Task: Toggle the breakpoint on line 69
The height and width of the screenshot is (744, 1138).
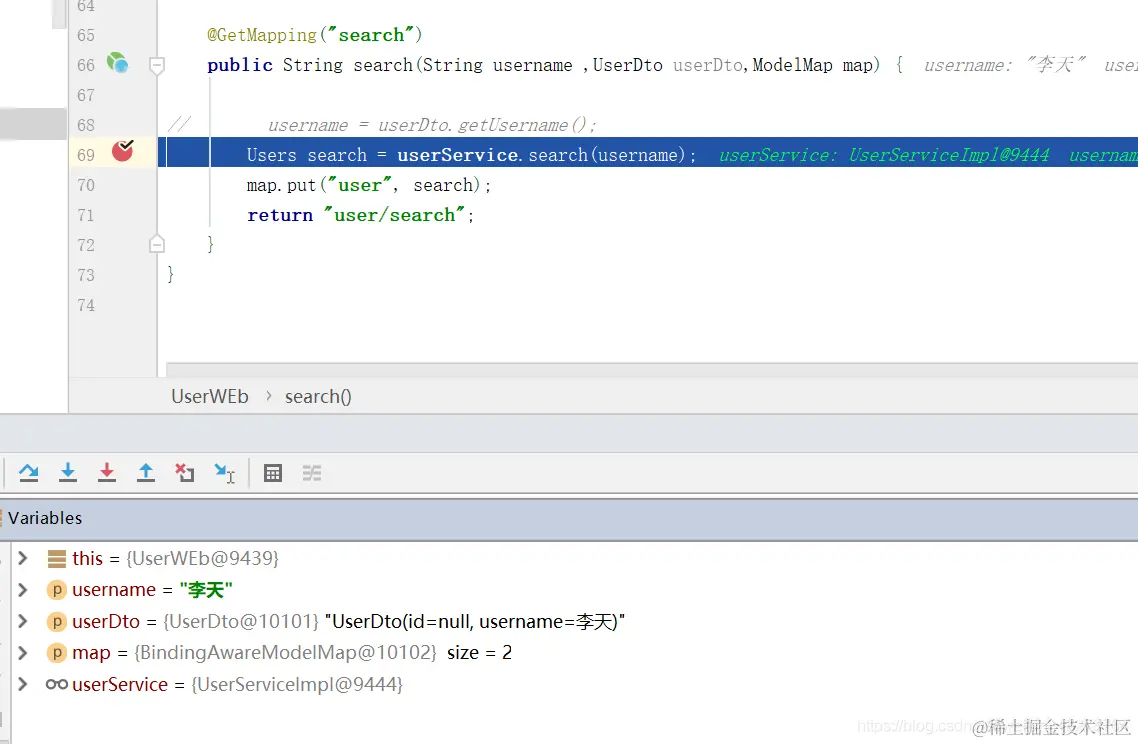Action: (x=123, y=150)
